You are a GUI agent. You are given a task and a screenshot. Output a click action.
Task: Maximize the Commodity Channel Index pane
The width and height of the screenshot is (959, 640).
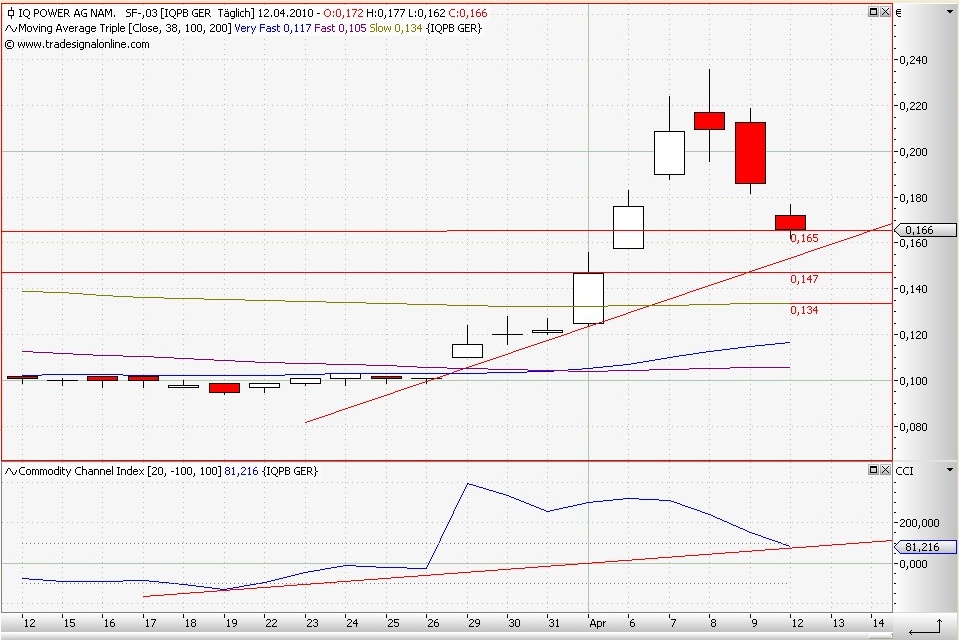coord(873,469)
